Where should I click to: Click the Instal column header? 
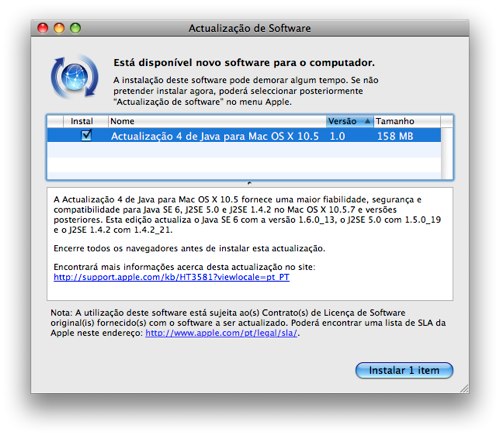tap(86, 121)
